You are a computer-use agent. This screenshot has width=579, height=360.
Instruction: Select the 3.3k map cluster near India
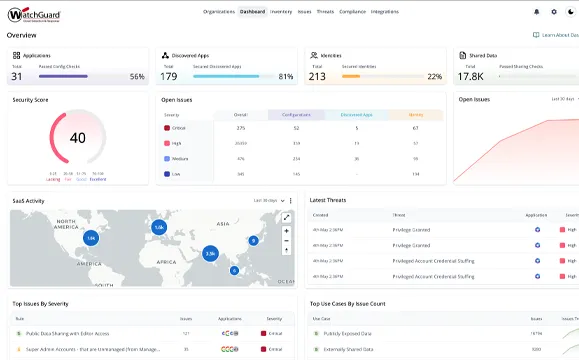(210, 254)
